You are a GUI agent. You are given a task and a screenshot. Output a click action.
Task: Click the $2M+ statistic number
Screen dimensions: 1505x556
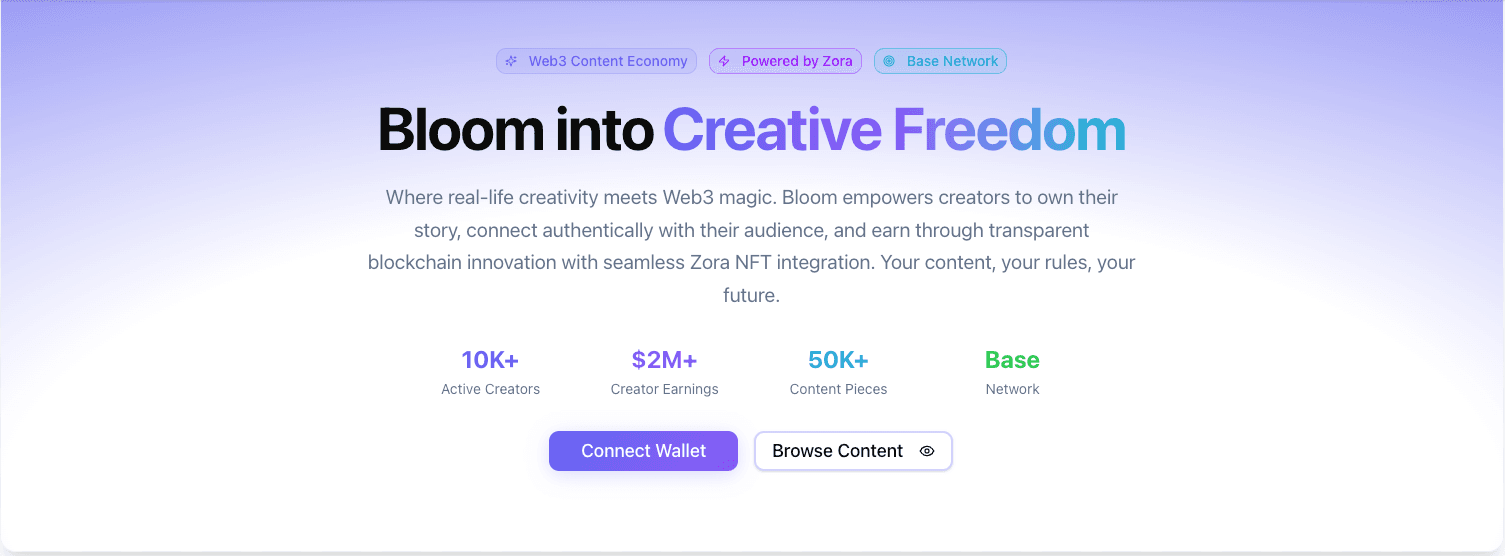click(664, 360)
